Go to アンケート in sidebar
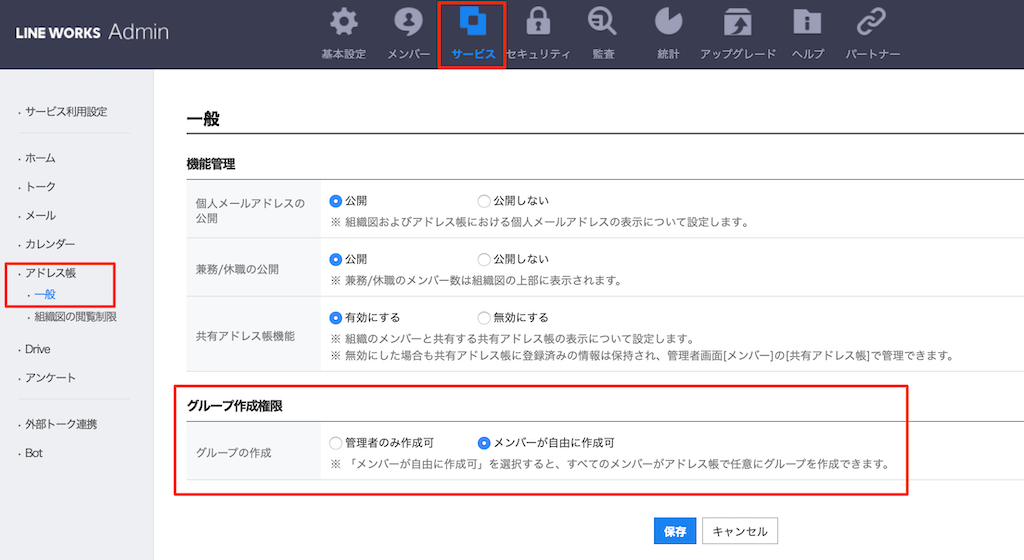Image resolution: width=1024 pixels, height=560 pixels. click(x=50, y=378)
